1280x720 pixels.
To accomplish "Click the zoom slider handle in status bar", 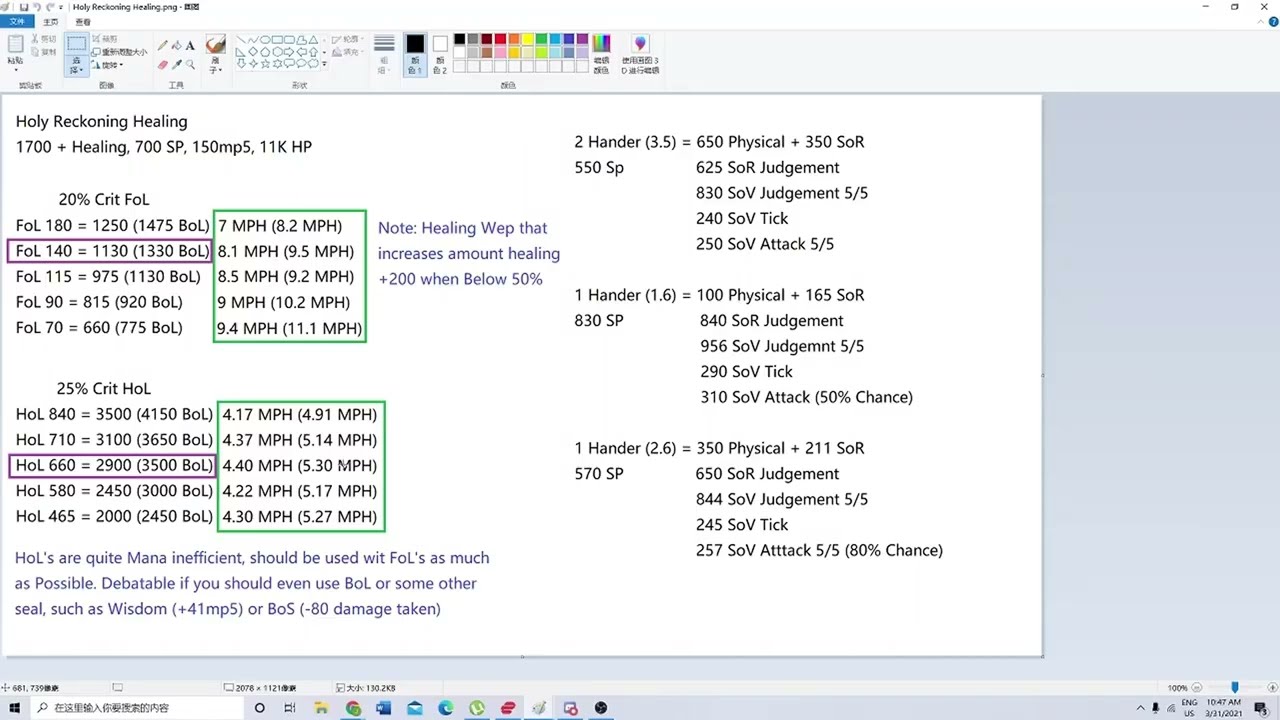I will [1234, 687].
